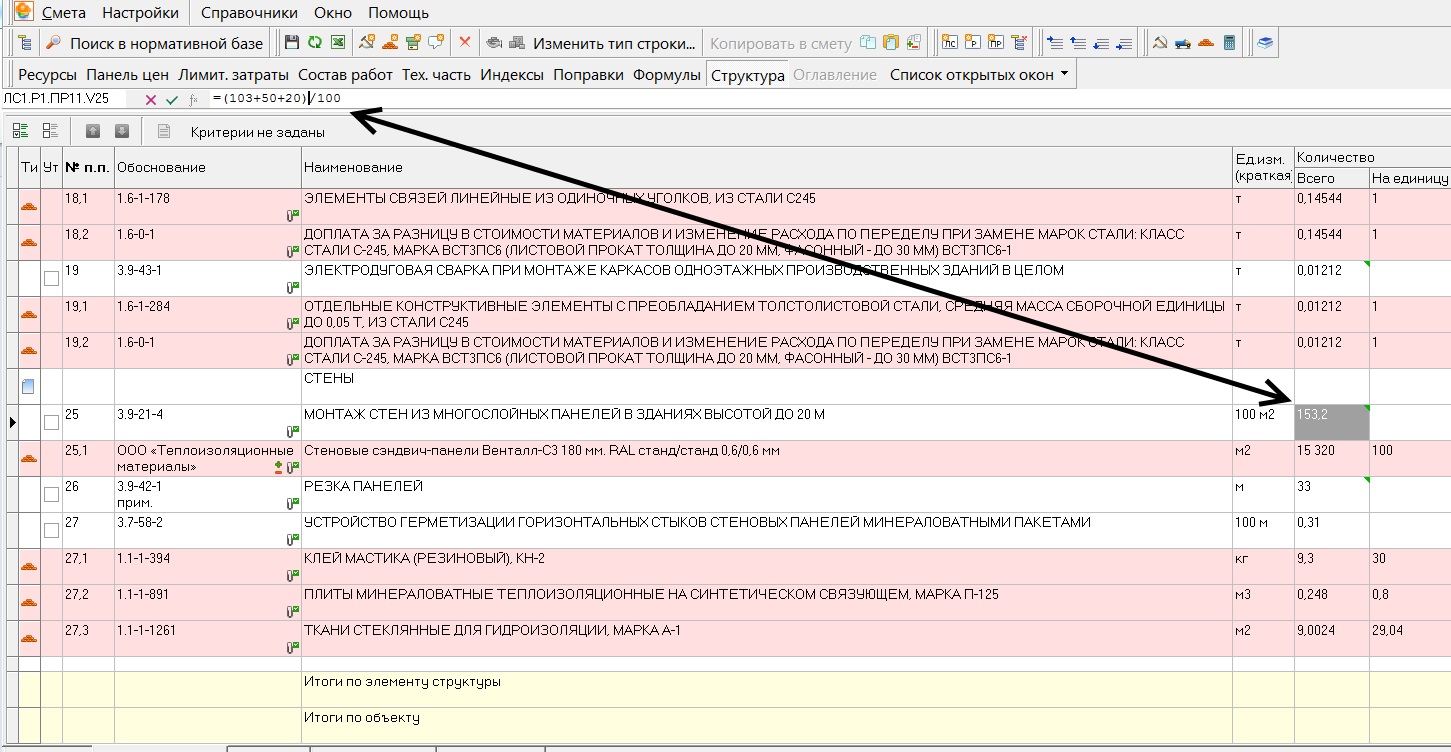Click the Обоснование column header

(207, 167)
